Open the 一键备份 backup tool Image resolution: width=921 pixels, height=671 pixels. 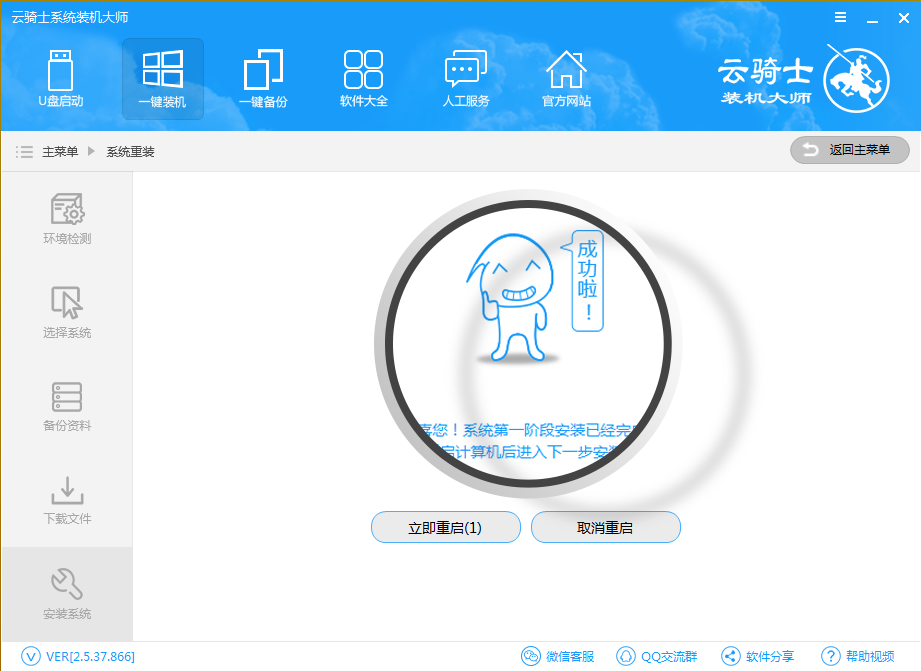tap(263, 78)
